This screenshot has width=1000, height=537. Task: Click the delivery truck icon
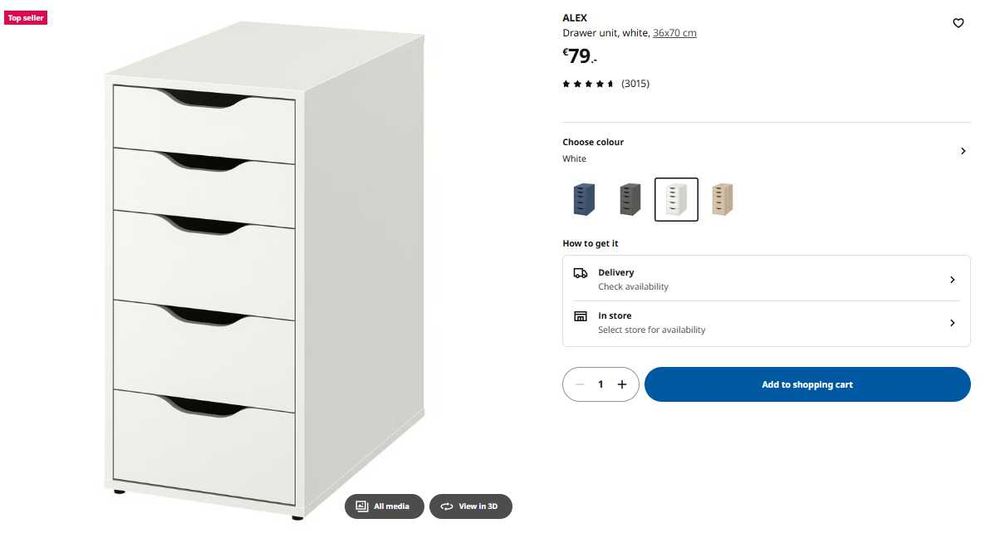tap(580, 273)
